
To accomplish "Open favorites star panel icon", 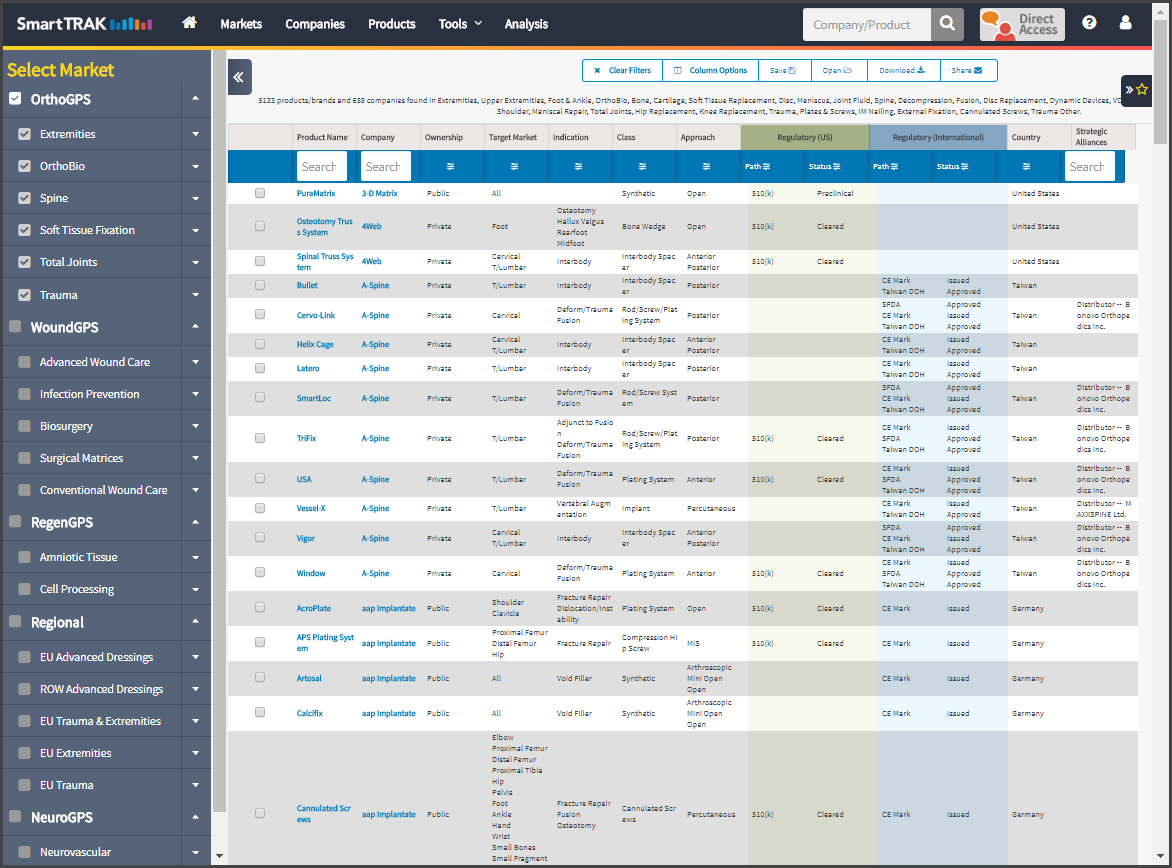I will click(1136, 90).
